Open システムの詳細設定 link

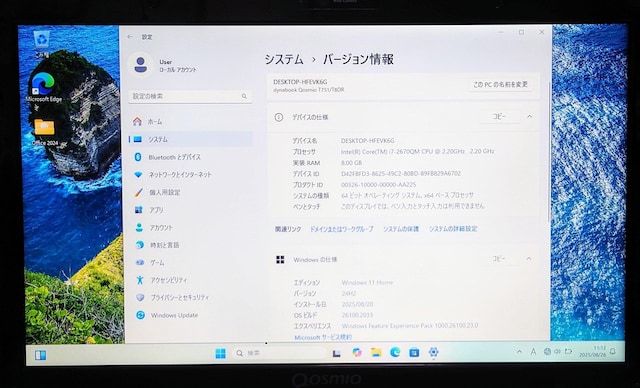pyautogui.click(x=453, y=229)
